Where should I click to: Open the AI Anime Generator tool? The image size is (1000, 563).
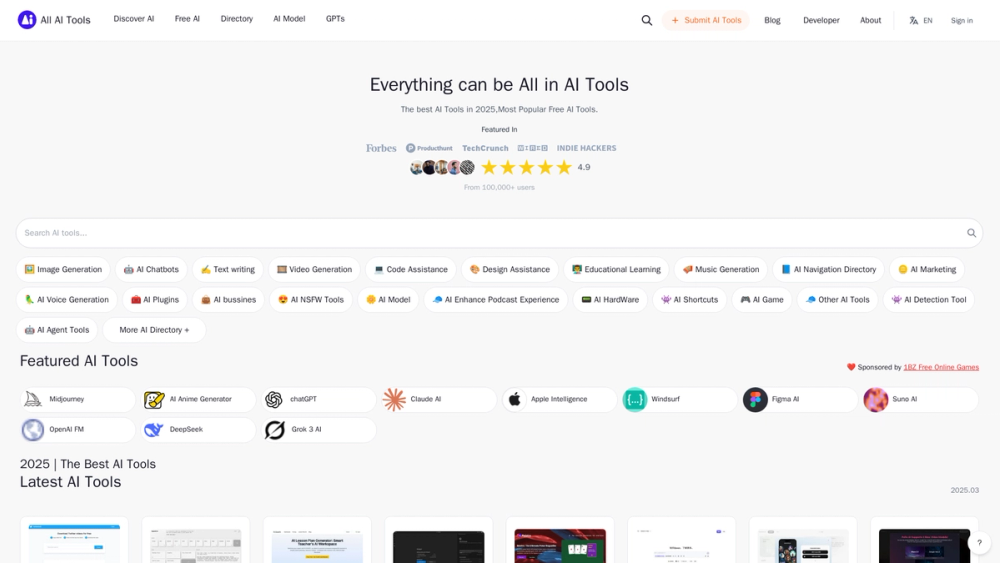point(198,400)
